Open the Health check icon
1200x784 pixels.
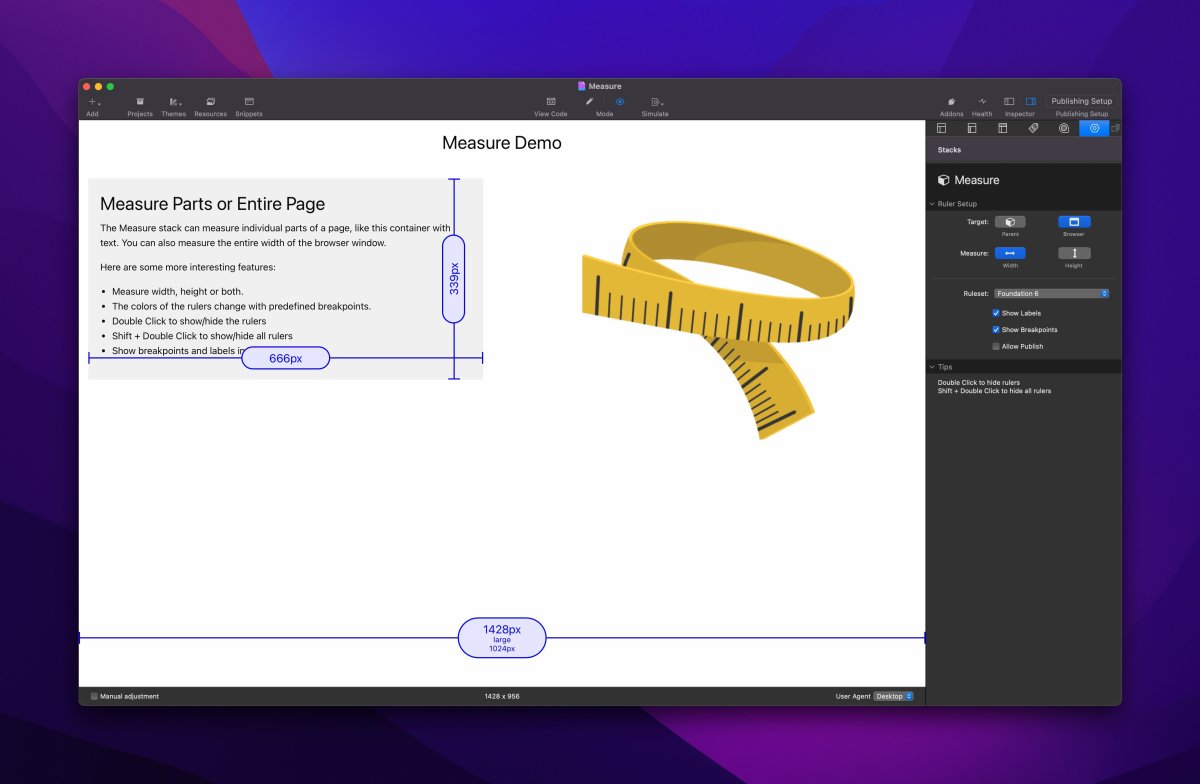click(982, 102)
